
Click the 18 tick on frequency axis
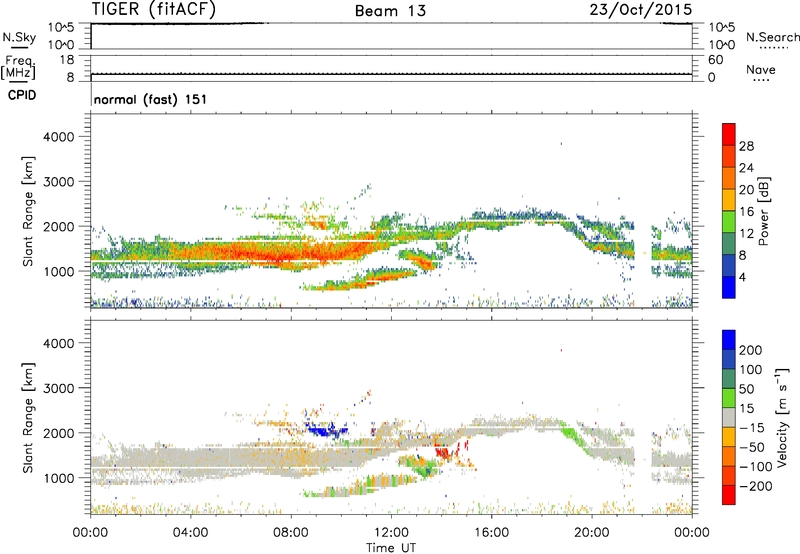[x=67, y=60]
